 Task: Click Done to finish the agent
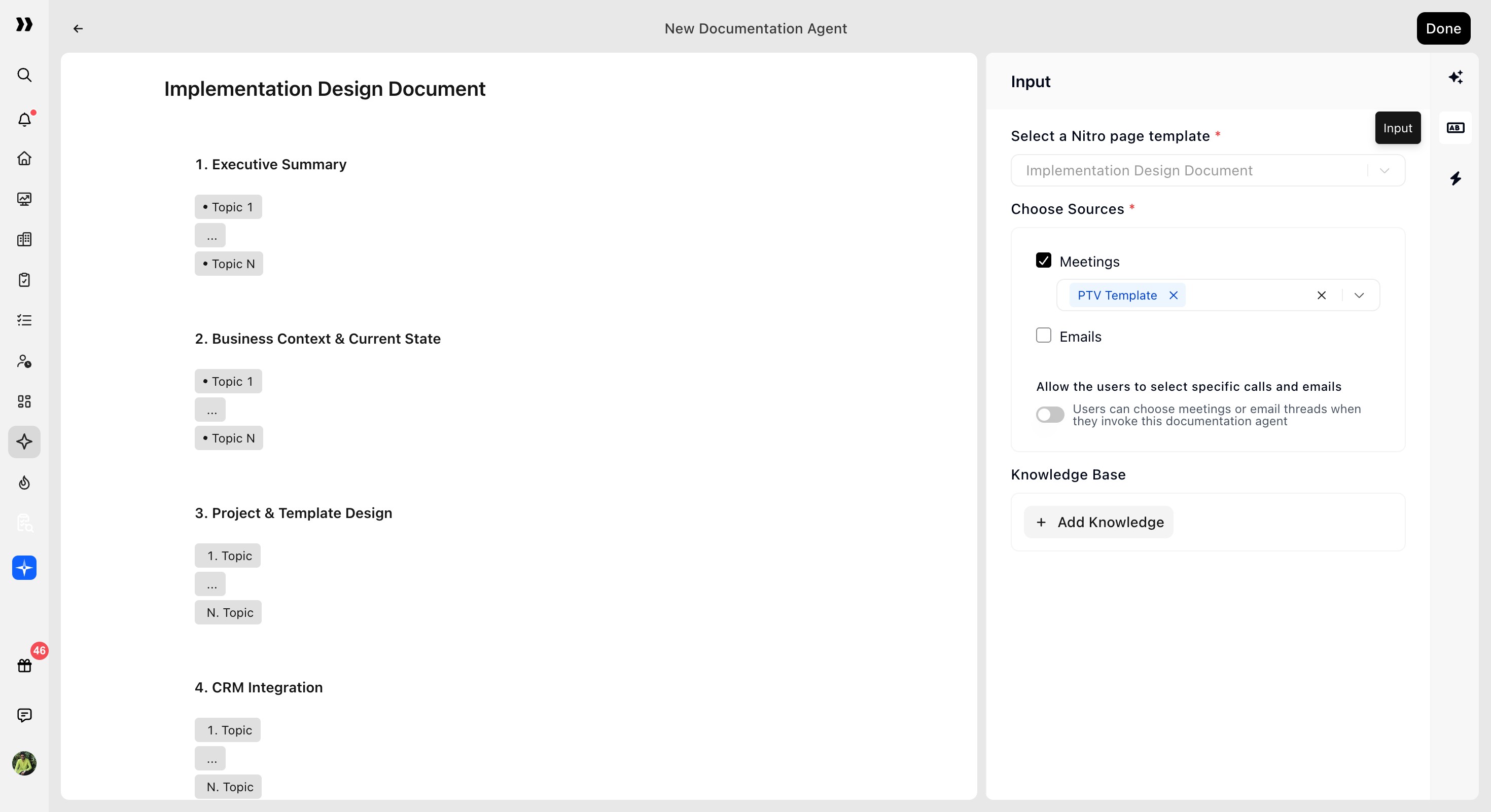coord(1443,28)
